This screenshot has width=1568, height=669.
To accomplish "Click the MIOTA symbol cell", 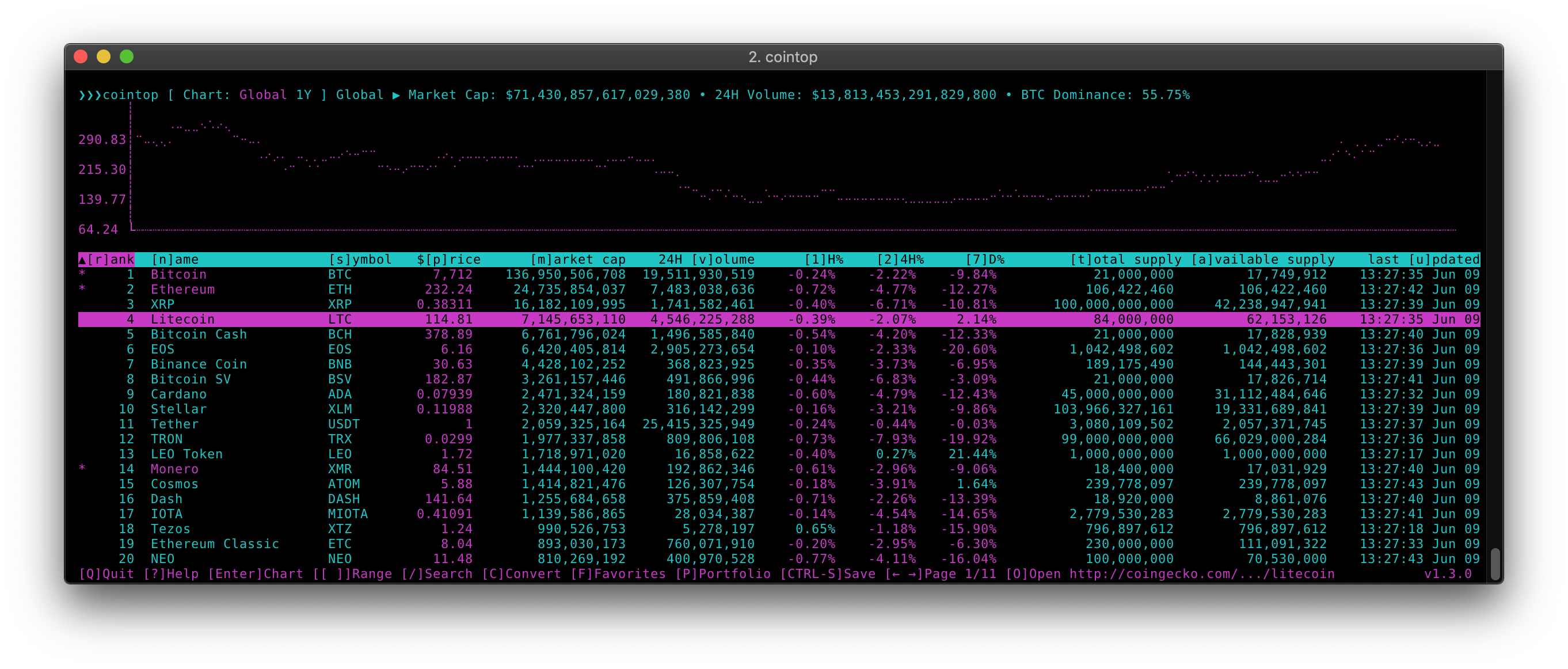I will (x=348, y=514).
